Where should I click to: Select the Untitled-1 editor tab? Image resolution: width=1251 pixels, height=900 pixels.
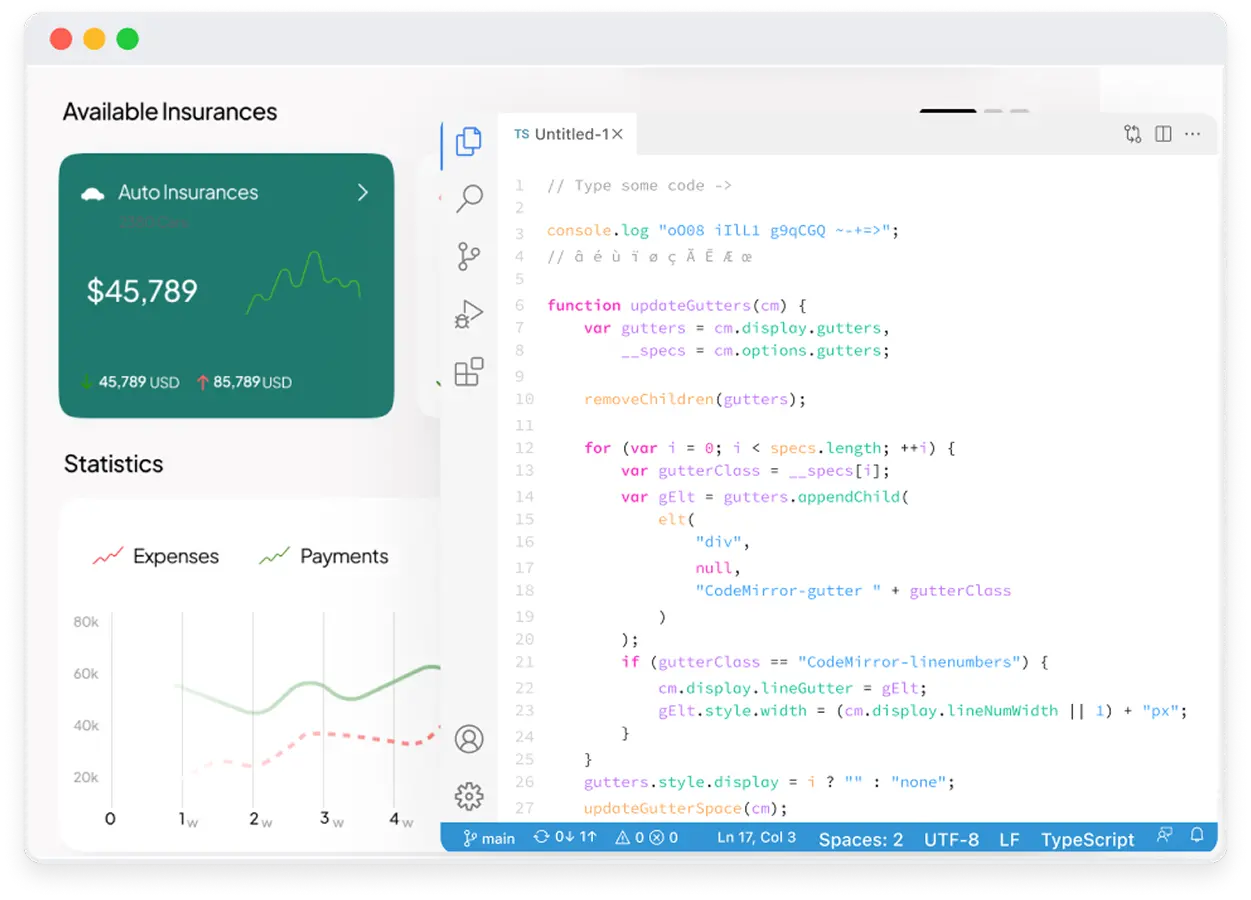point(562,134)
